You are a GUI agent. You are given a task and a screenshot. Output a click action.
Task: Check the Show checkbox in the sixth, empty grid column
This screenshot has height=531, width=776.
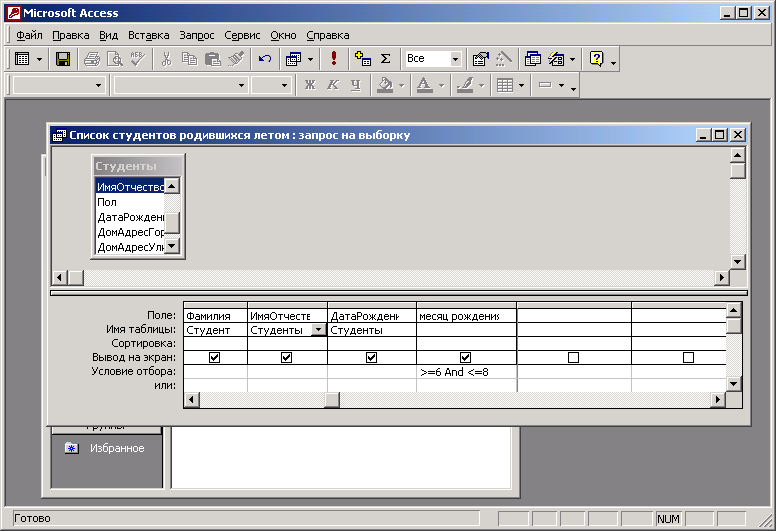point(688,357)
